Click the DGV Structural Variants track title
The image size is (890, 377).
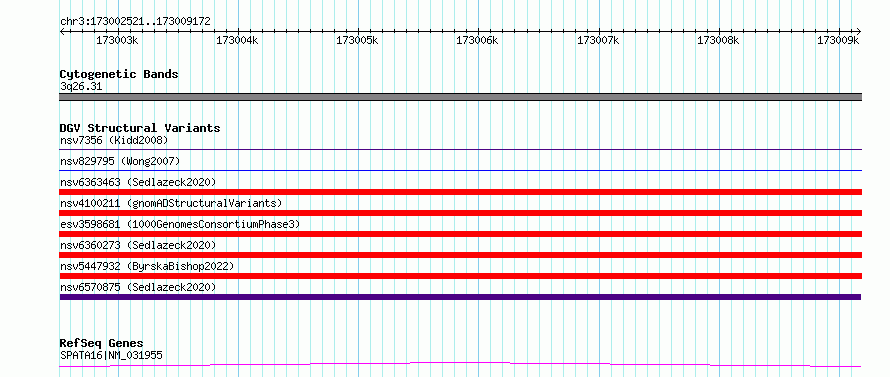(140, 128)
